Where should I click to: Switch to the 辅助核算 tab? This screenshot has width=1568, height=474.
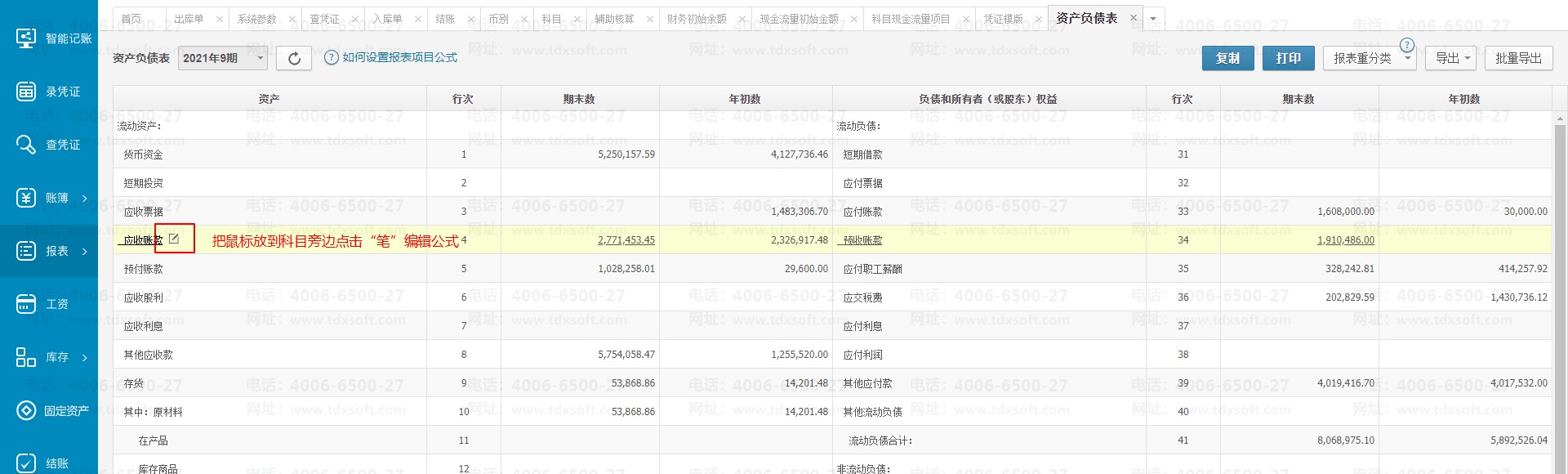click(614, 19)
